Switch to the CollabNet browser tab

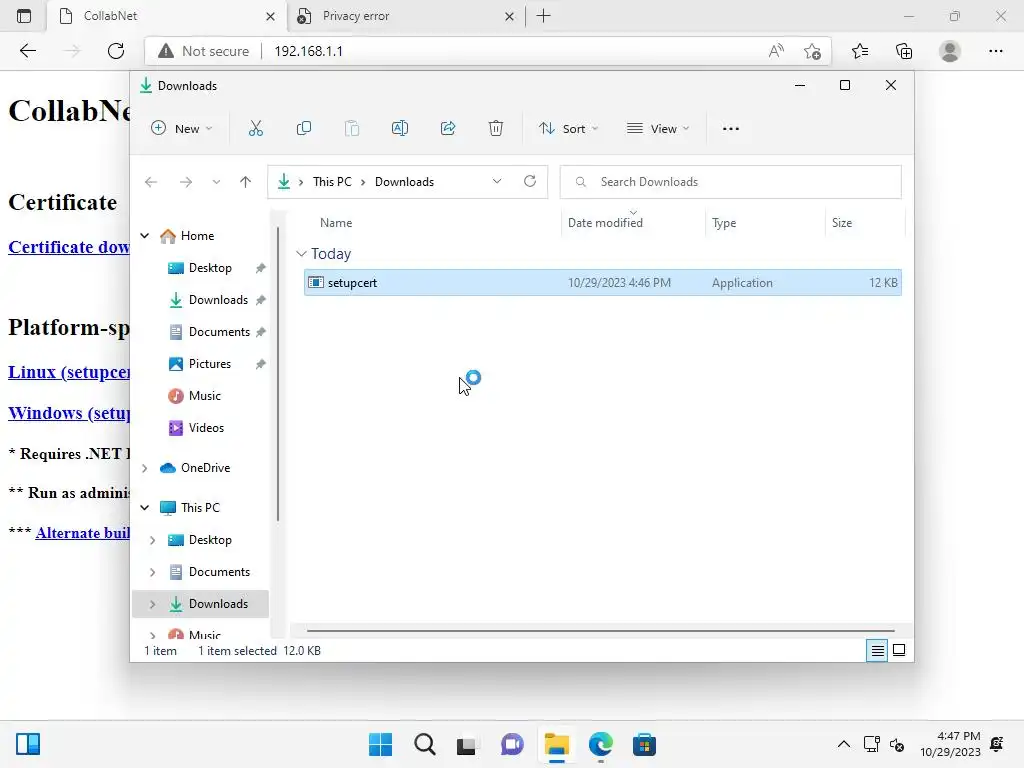click(x=167, y=16)
